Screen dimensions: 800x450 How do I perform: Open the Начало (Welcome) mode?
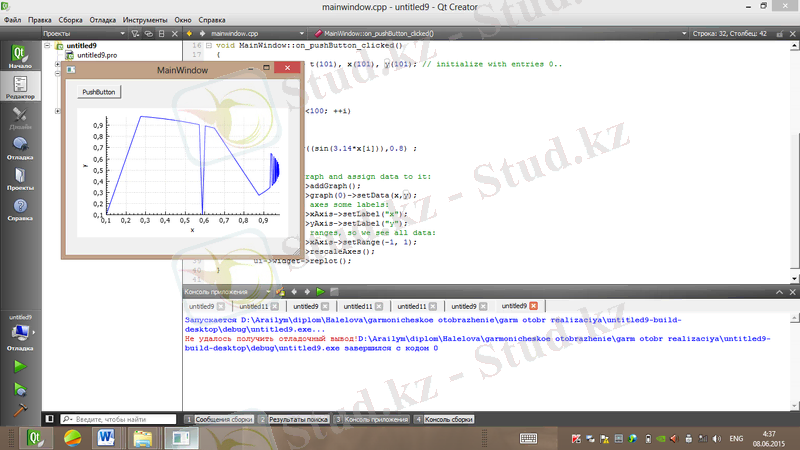20,55
